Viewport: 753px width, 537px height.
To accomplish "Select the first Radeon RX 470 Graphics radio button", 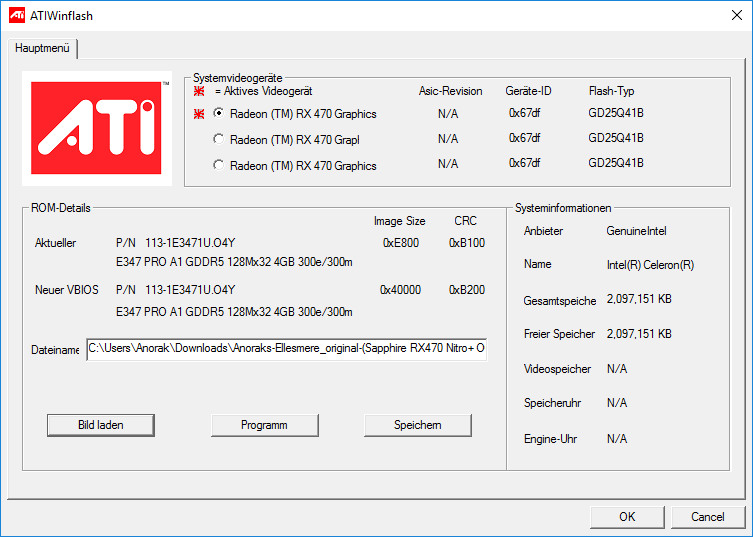I will (219, 114).
